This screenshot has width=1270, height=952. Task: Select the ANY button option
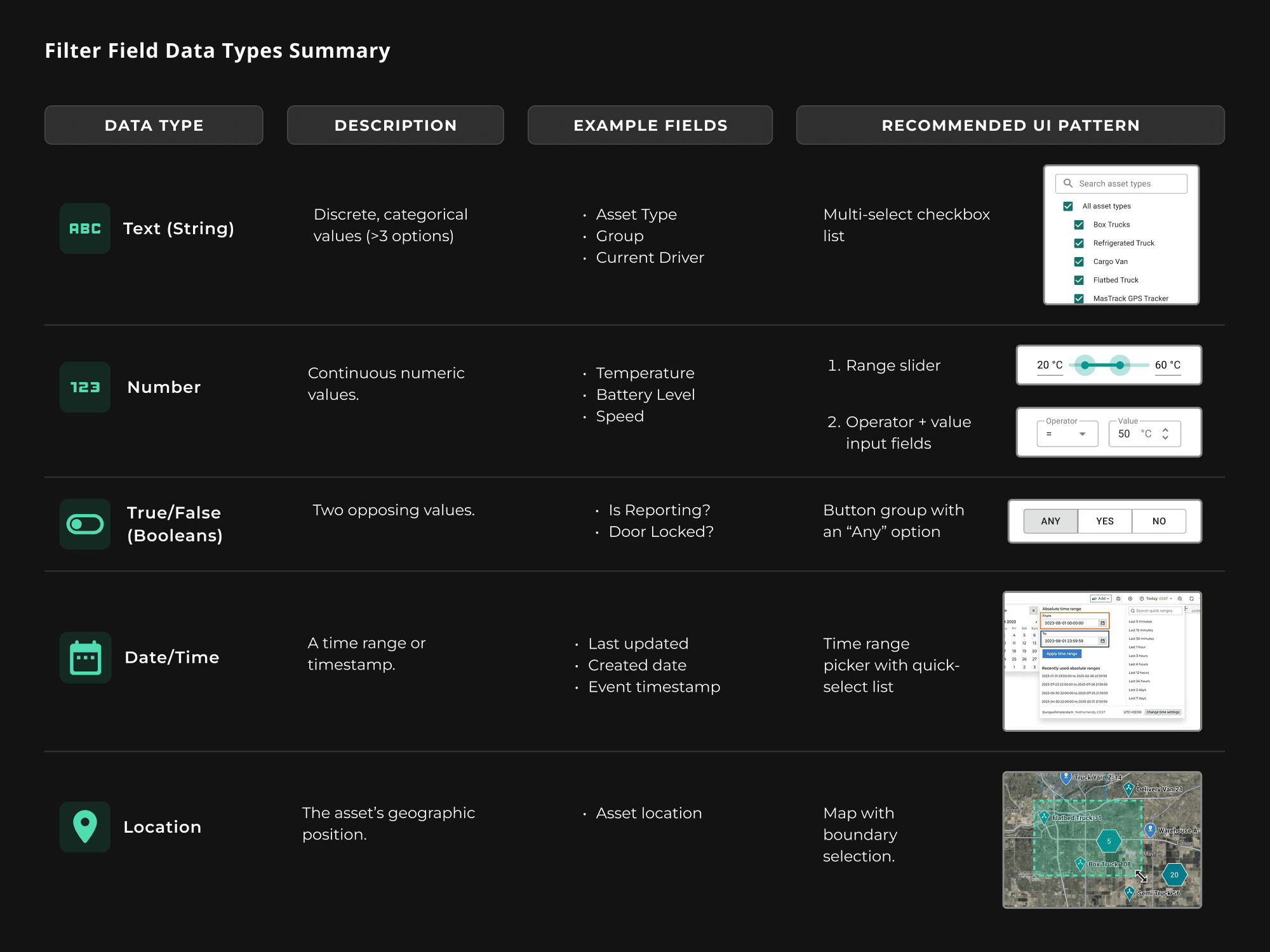click(x=1050, y=521)
